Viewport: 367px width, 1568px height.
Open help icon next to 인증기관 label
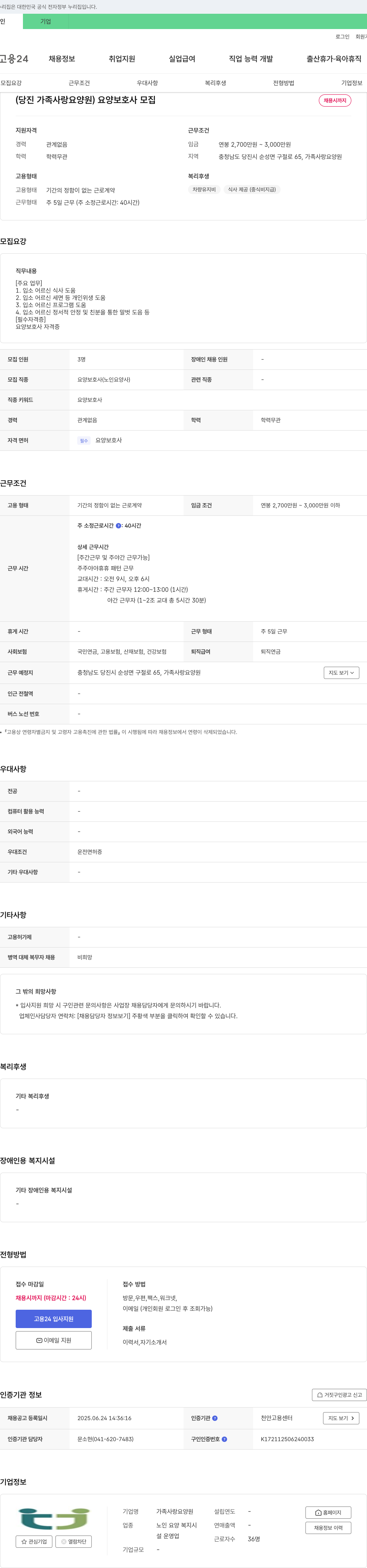point(215,1418)
